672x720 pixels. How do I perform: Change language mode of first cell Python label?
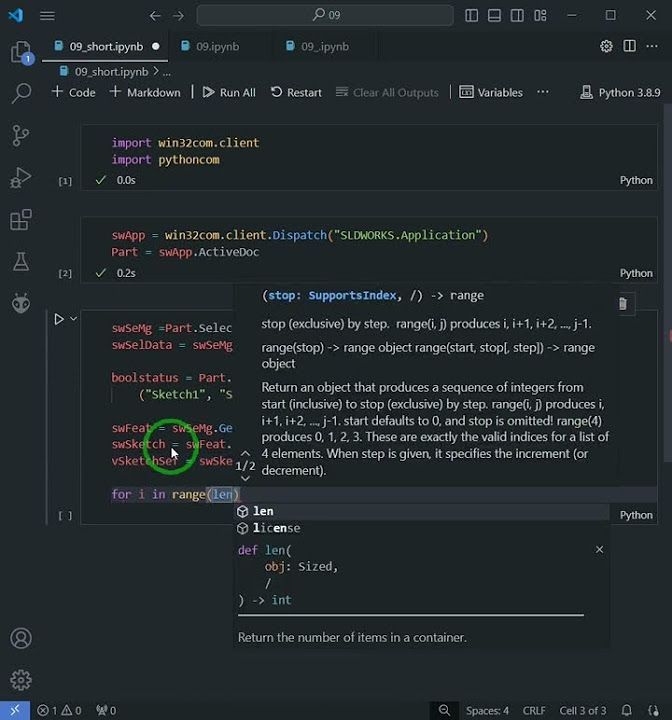tap(636, 180)
